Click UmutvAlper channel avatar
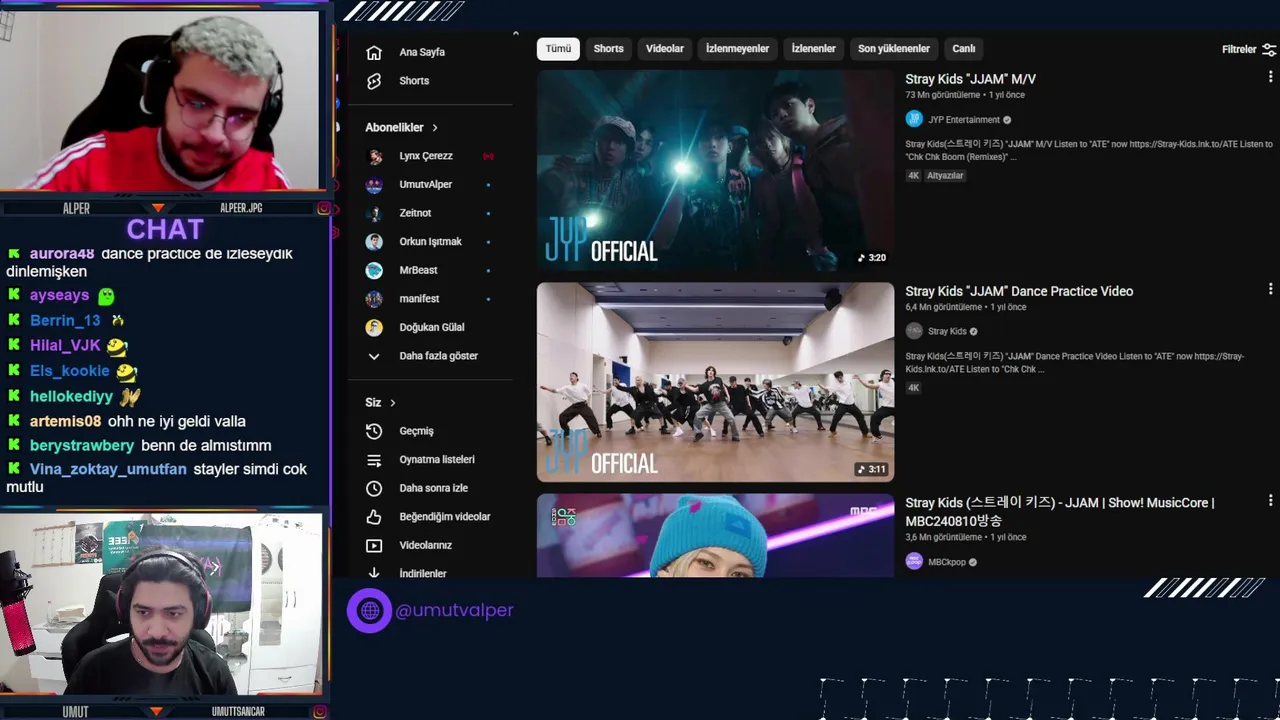Viewport: 1280px width, 720px height. pyautogui.click(x=374, y=185)
